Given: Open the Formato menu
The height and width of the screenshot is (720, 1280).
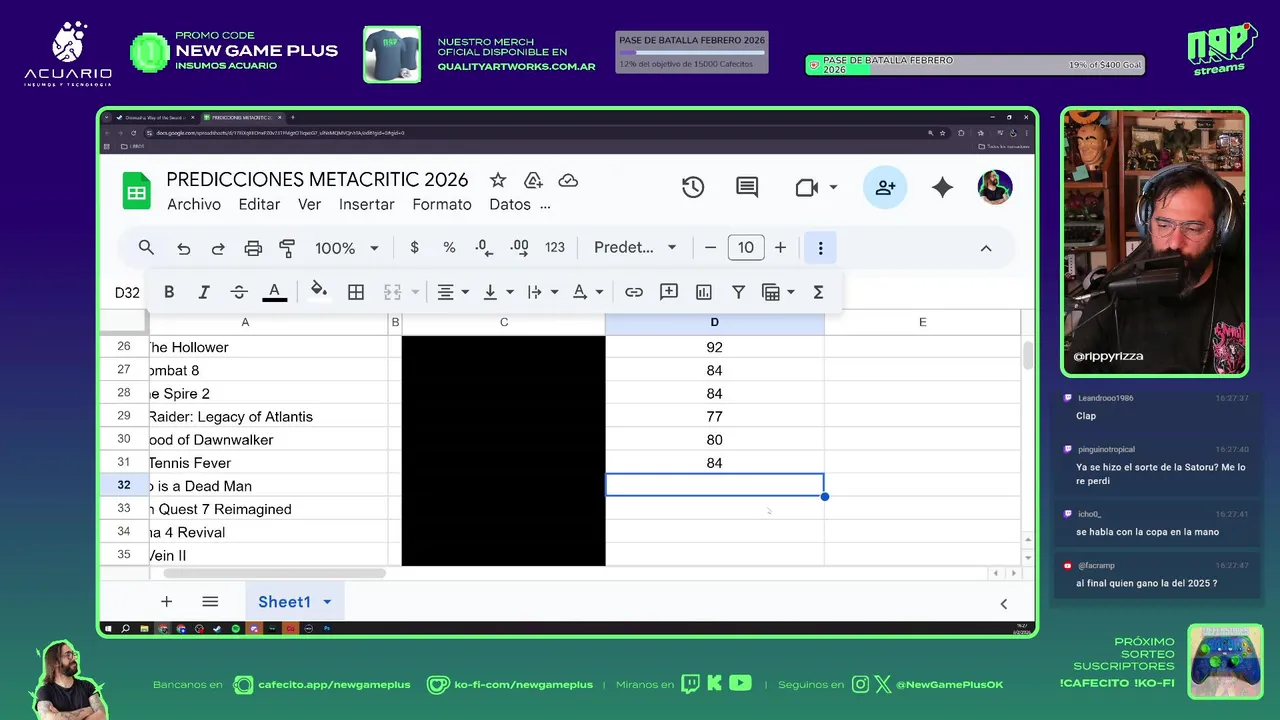Looking at the screenshot, I should [442, 204].
